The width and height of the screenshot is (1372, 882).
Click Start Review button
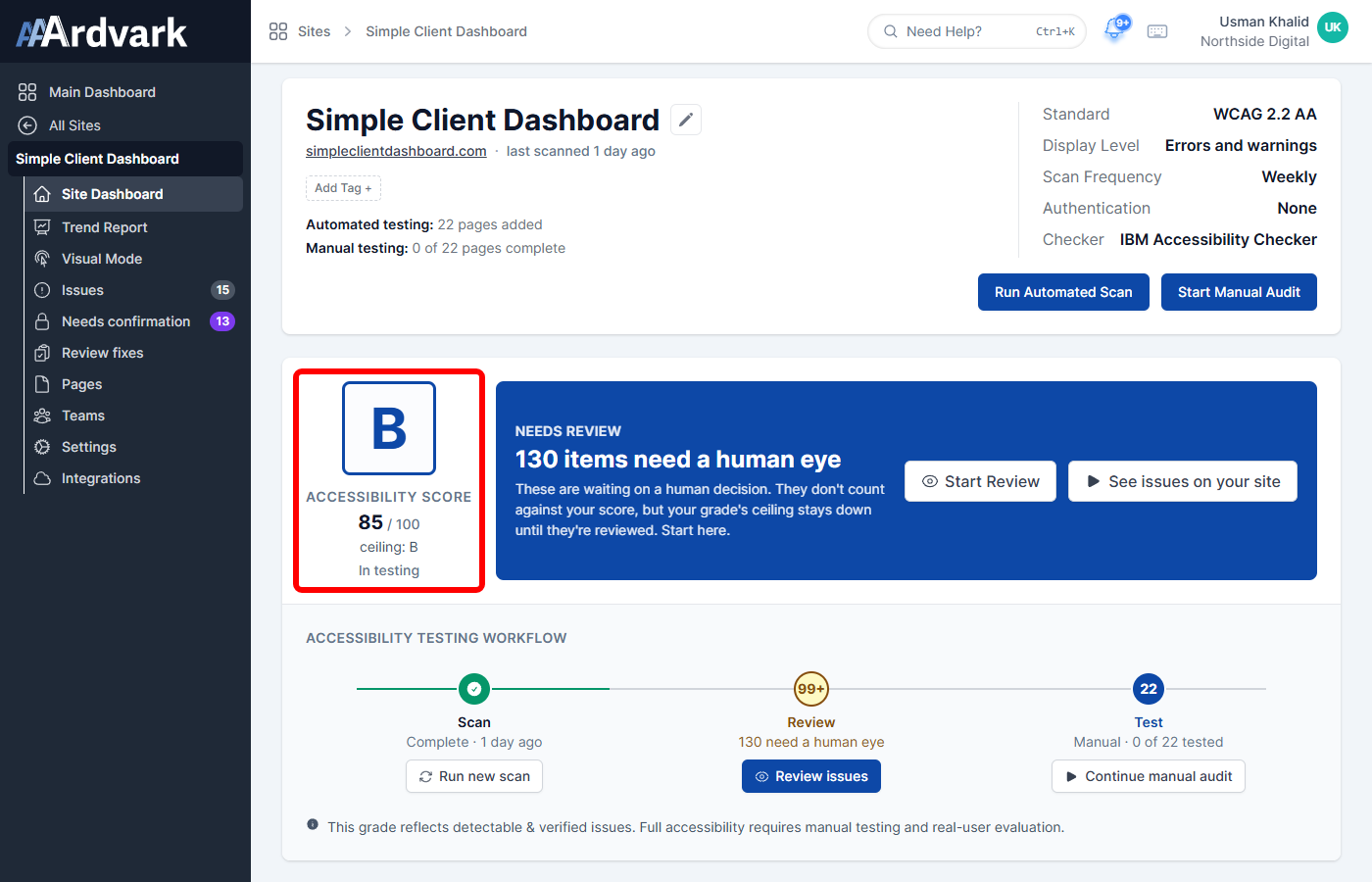pos(980,481)
